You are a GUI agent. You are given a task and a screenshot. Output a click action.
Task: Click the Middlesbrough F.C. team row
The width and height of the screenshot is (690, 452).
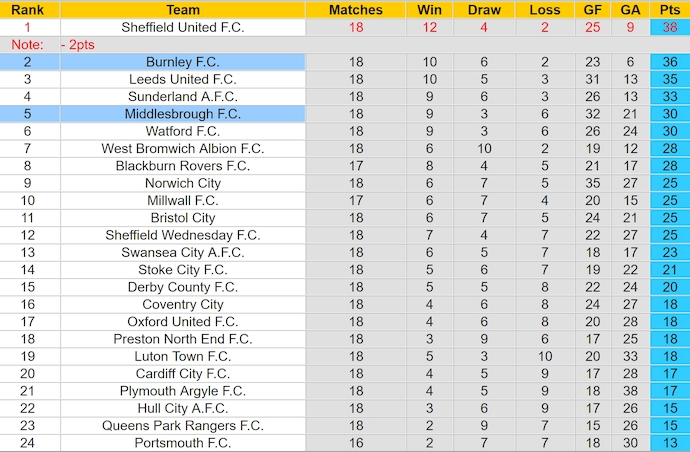tap(183, 114)
